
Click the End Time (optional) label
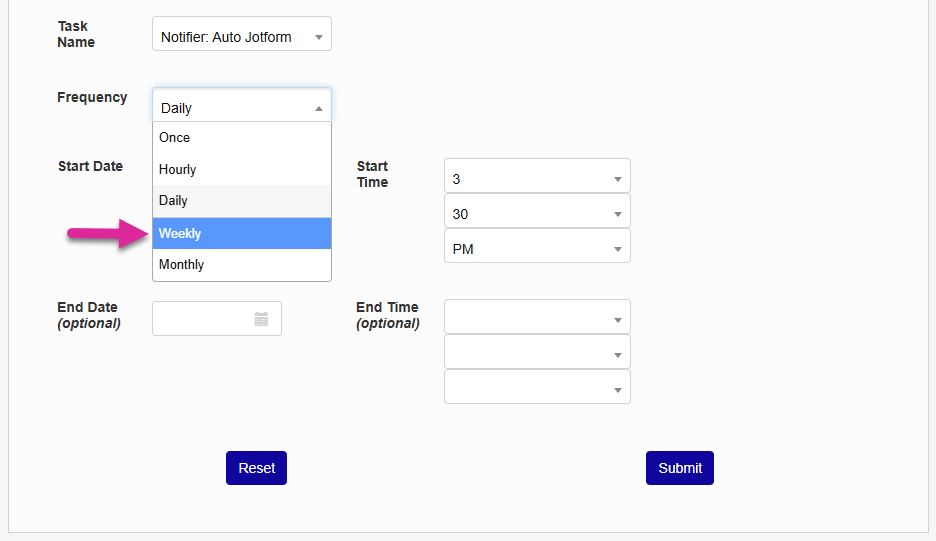(388, 315)
